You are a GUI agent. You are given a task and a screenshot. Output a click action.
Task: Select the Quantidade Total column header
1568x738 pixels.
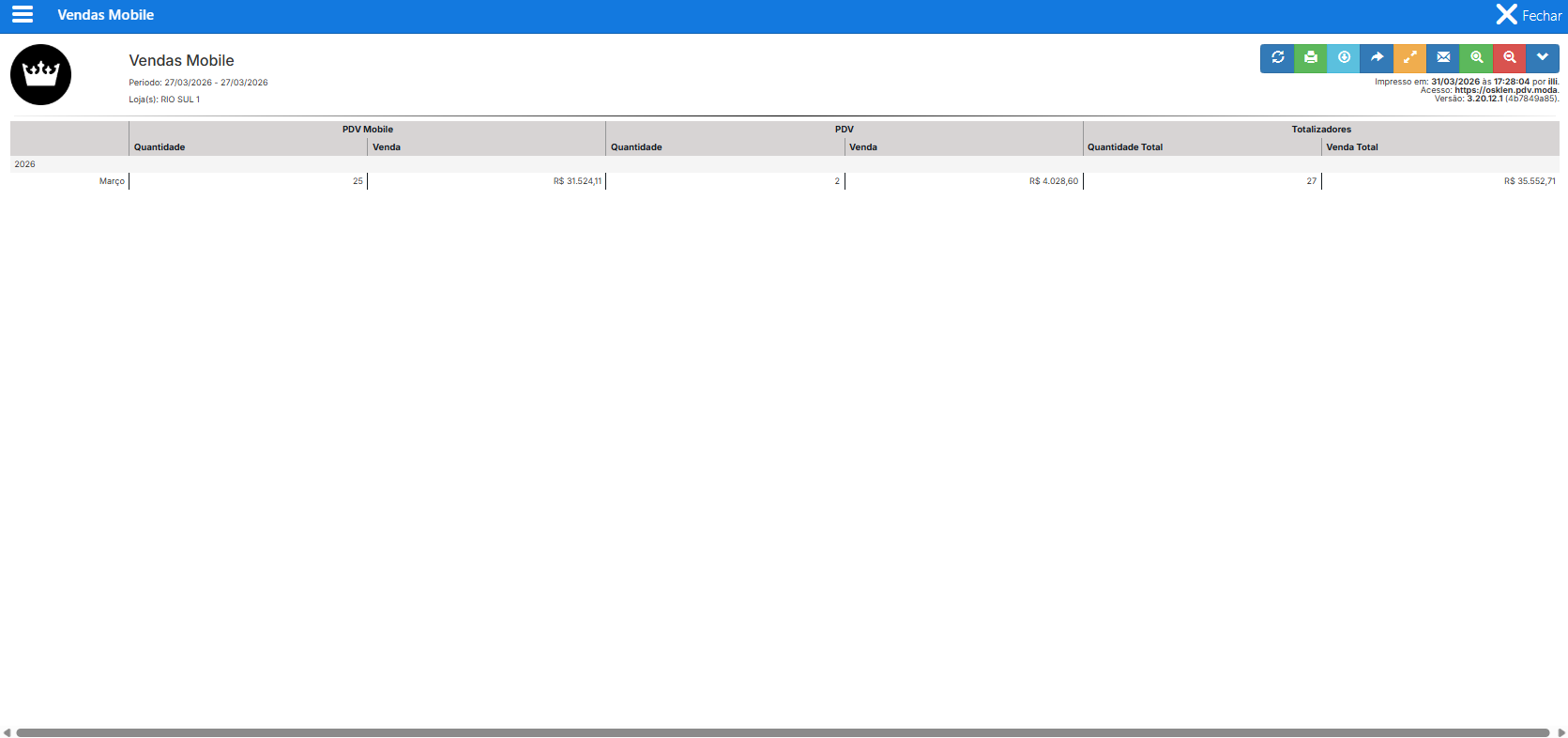(x=1124, y=147)
